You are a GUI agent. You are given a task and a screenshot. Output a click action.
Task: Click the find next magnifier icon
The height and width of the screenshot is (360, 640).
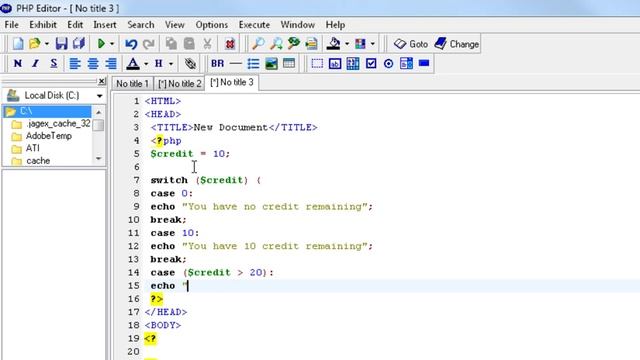tap(276, 43)
